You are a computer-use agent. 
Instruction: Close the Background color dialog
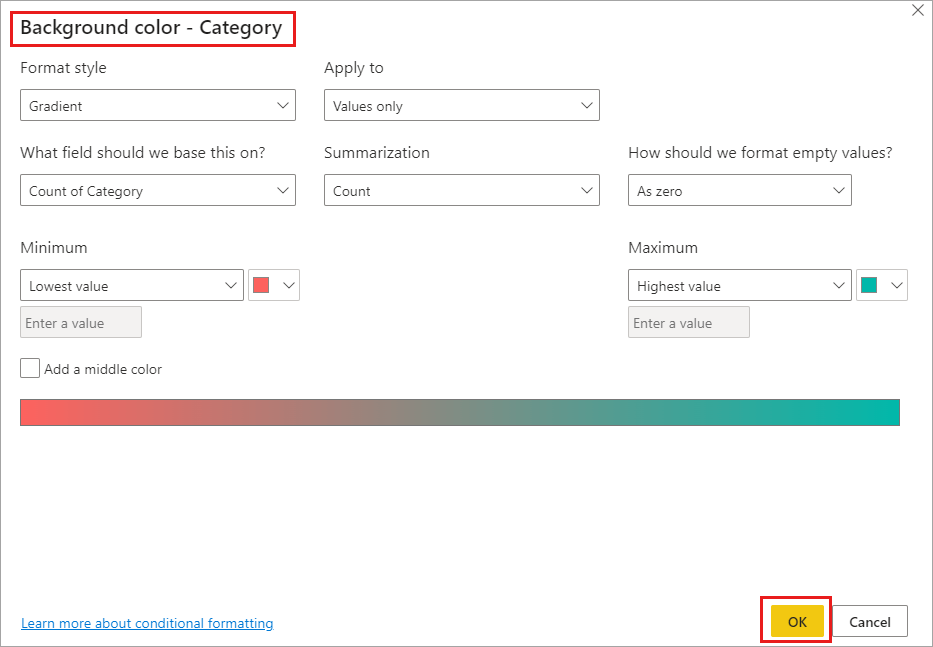point(918,11)
